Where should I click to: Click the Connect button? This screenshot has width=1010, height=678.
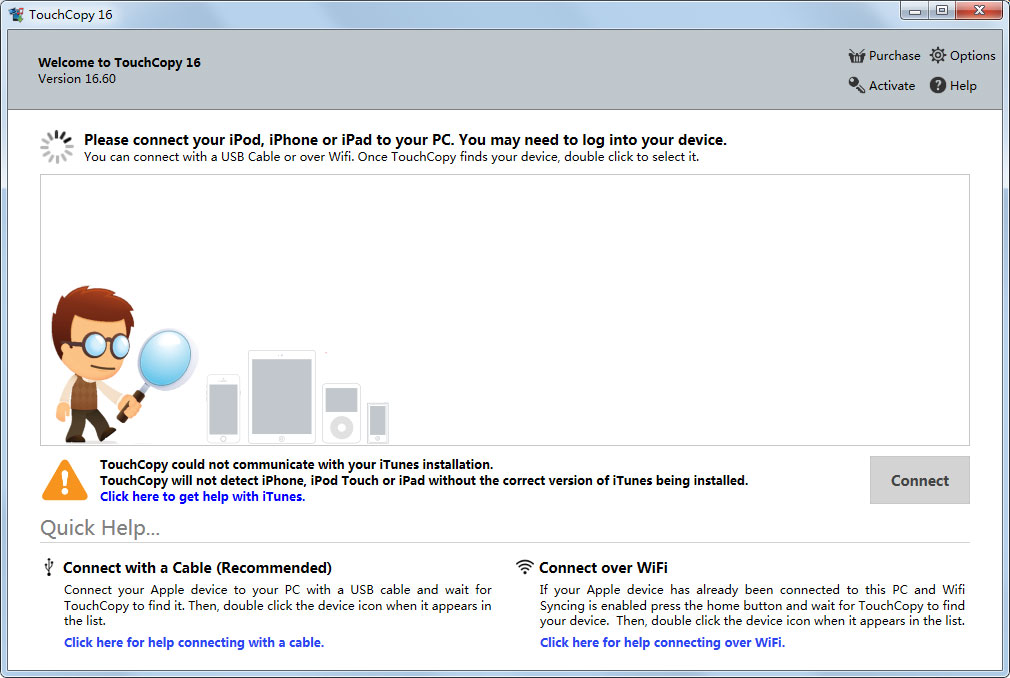click(x=919, y=480)
